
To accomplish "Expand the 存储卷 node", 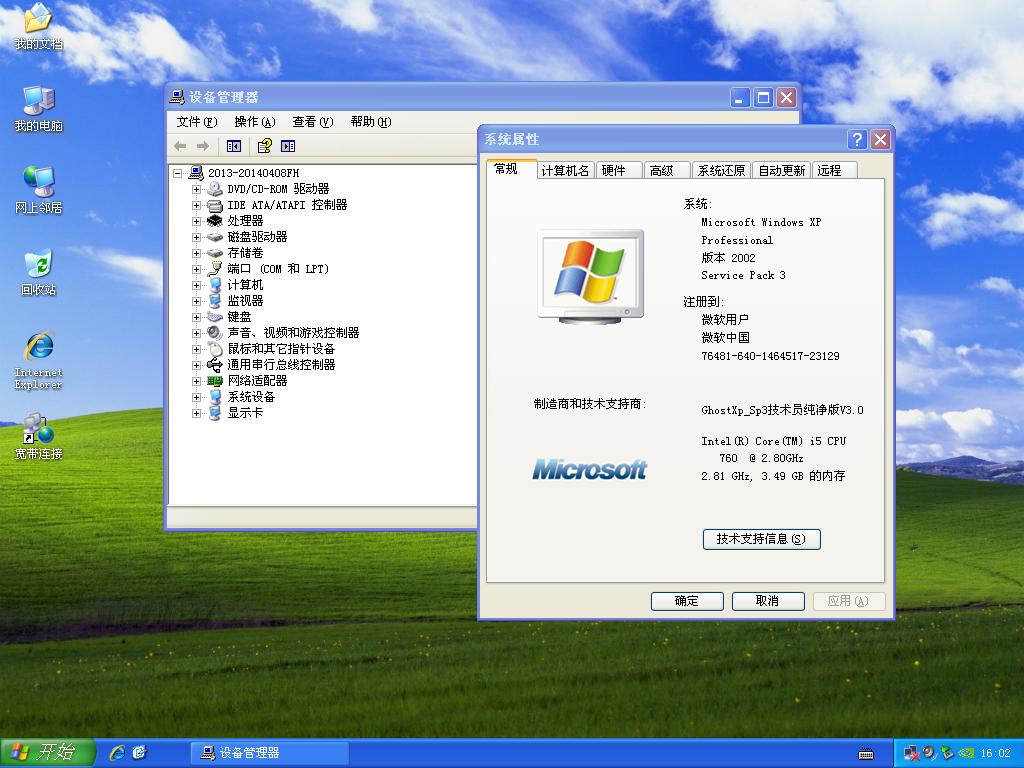I will (x=197, y=253).
